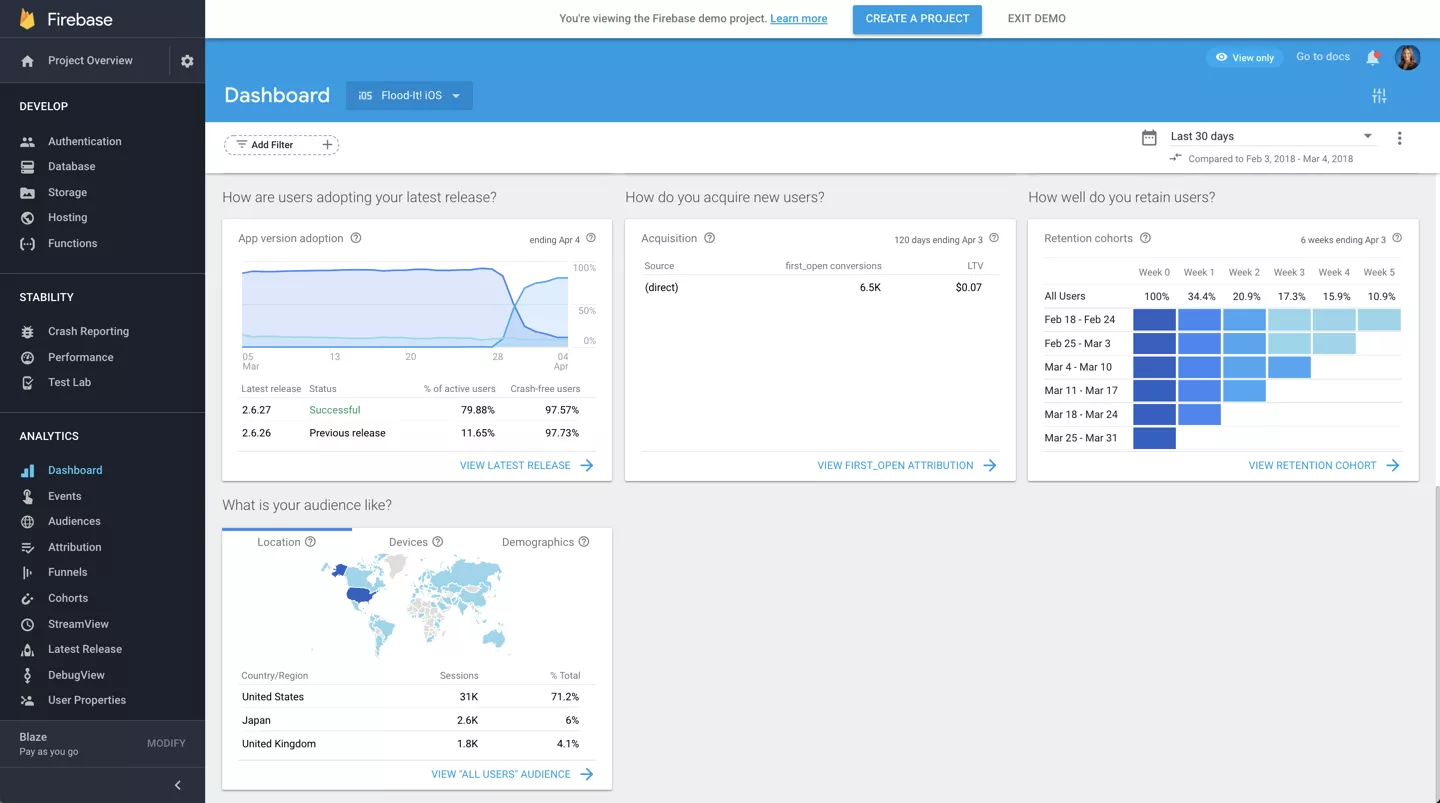Follow the Learn more link

tap(798, 19)
